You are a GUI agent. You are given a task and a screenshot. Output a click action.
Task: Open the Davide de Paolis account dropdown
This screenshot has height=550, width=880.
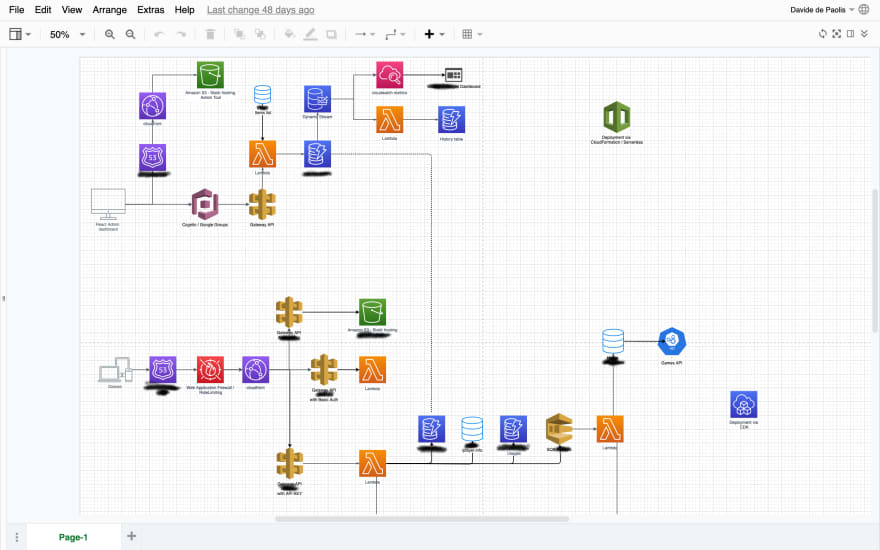point(822,10)
